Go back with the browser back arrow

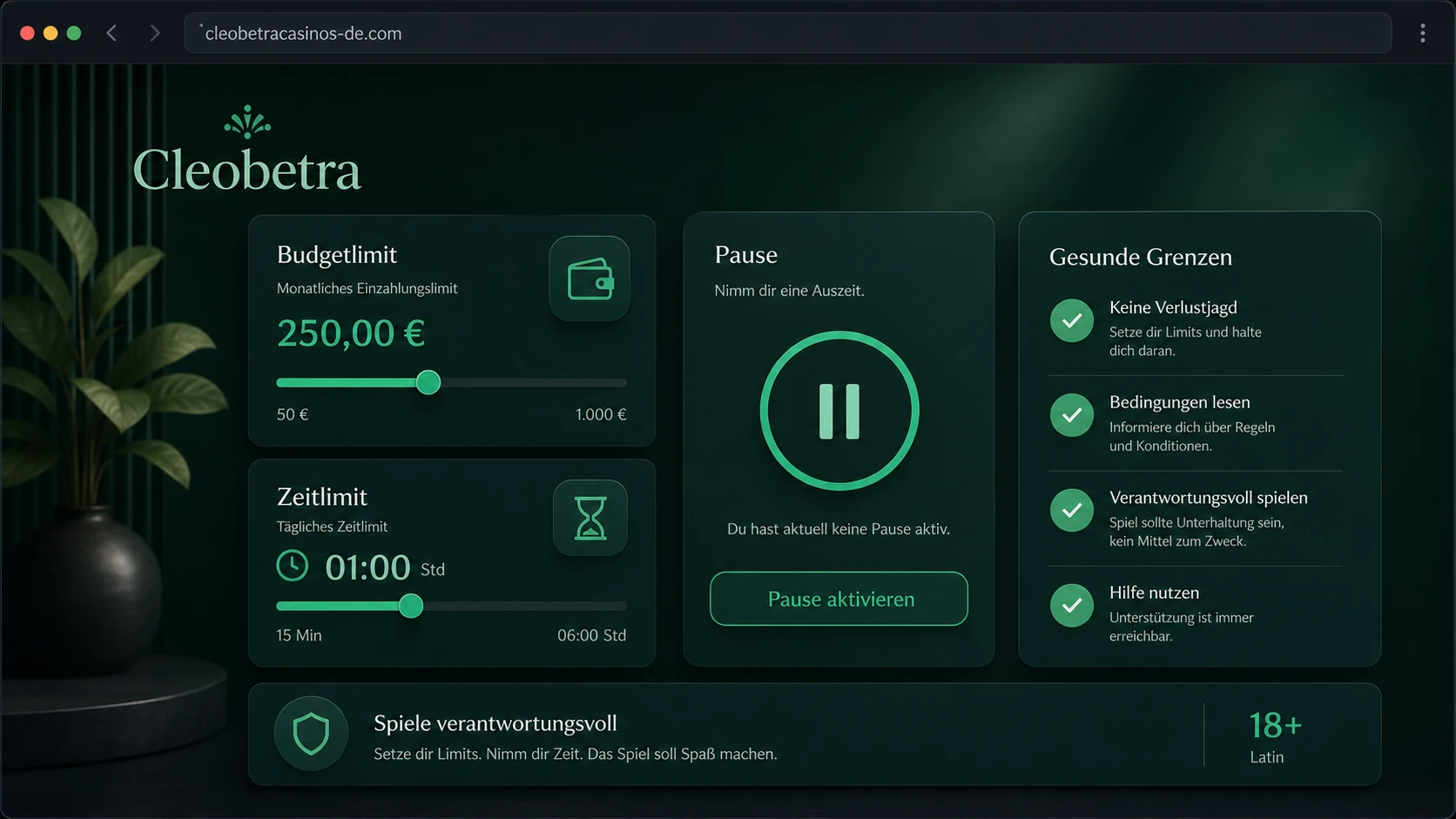pyautogui.click(x=111, y=33)
